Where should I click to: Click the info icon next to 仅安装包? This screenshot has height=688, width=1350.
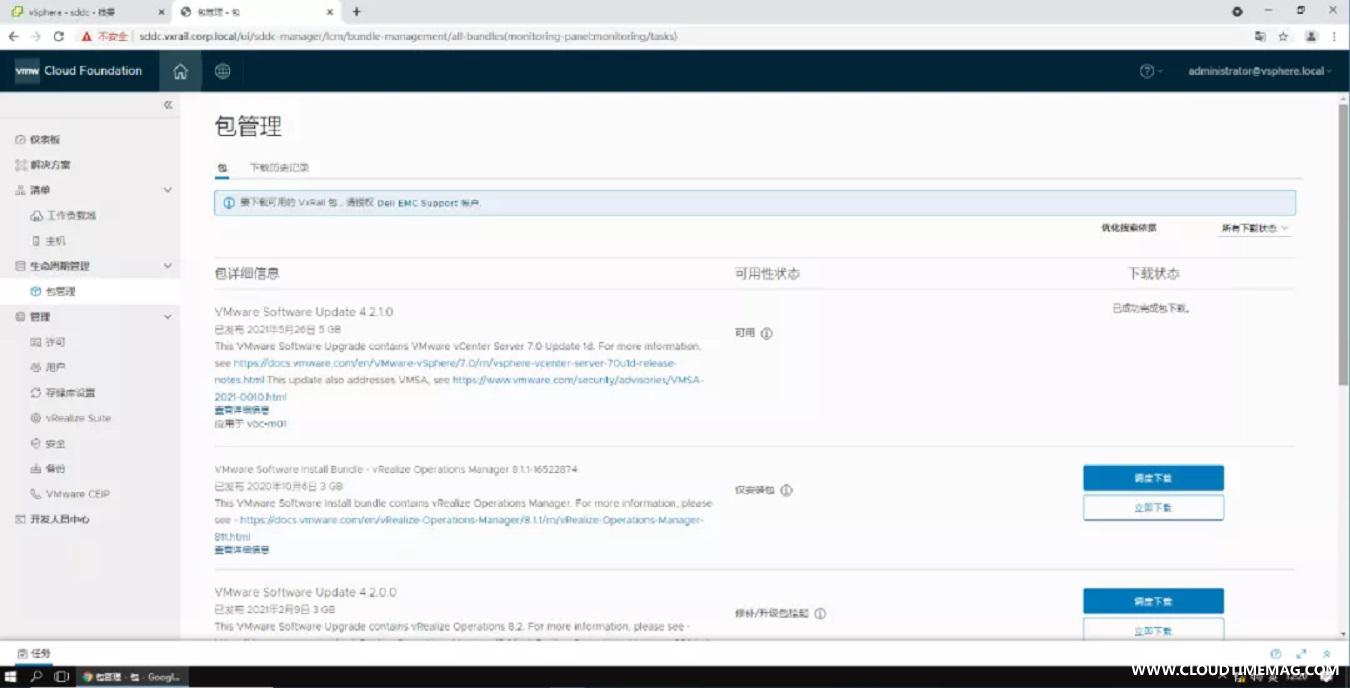pyautogui.click(x=786, y=491)
